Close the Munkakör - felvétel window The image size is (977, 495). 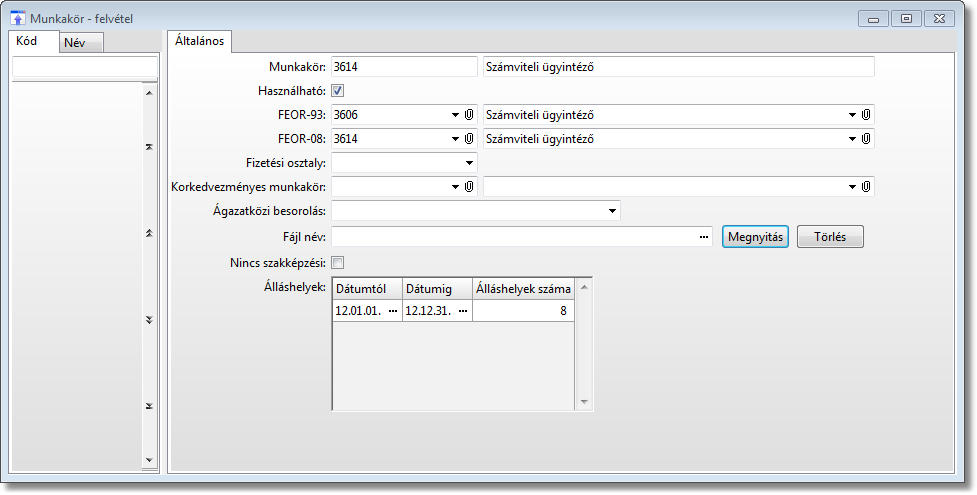click(940, 19)
